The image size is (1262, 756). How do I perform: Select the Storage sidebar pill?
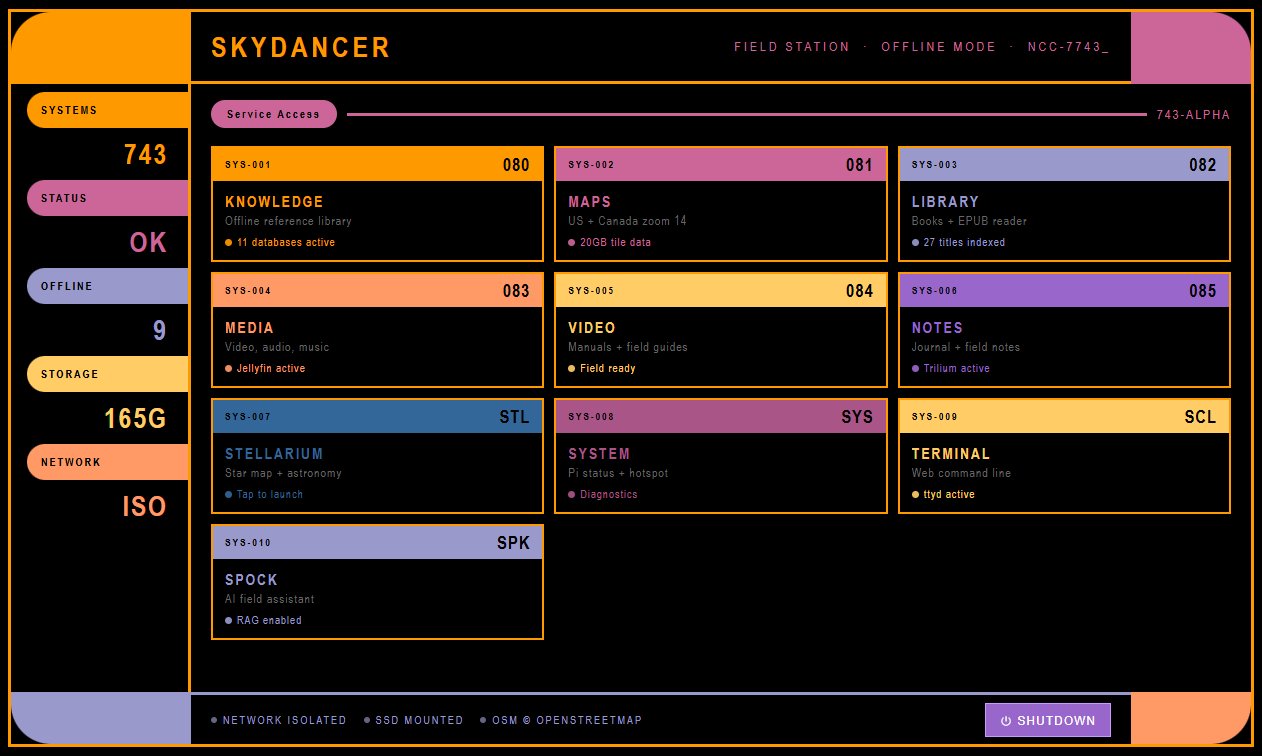[107, 374]
